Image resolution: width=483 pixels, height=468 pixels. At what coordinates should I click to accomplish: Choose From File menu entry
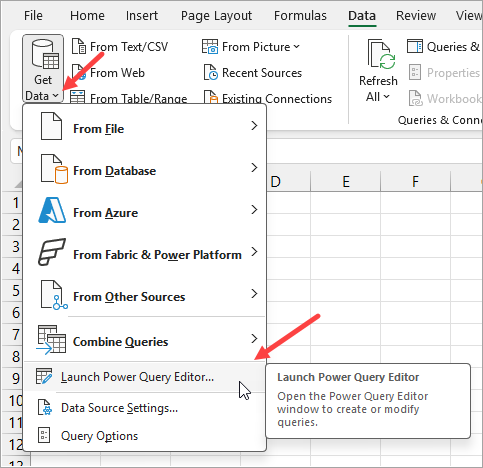click(x=145, y=126)
